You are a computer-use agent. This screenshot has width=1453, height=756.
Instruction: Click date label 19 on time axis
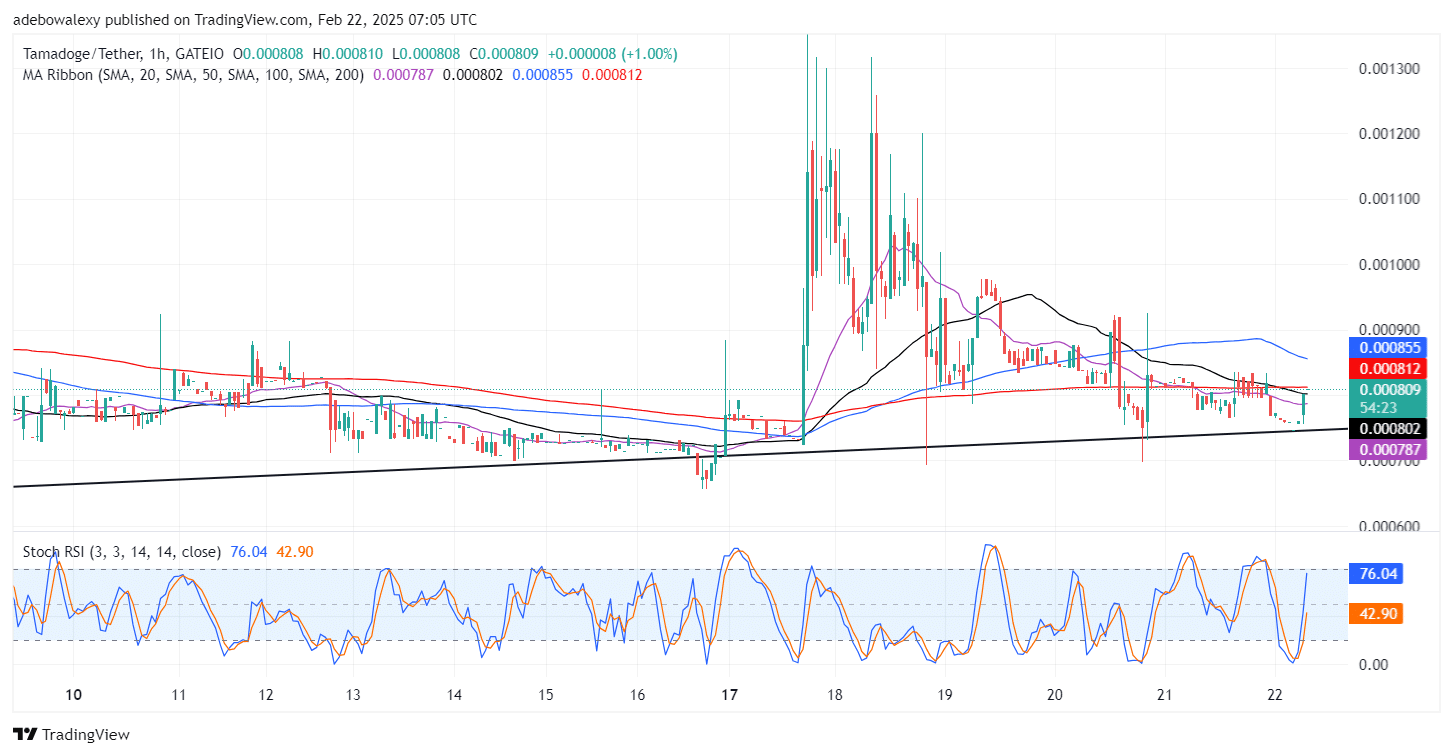pos(944,695)
